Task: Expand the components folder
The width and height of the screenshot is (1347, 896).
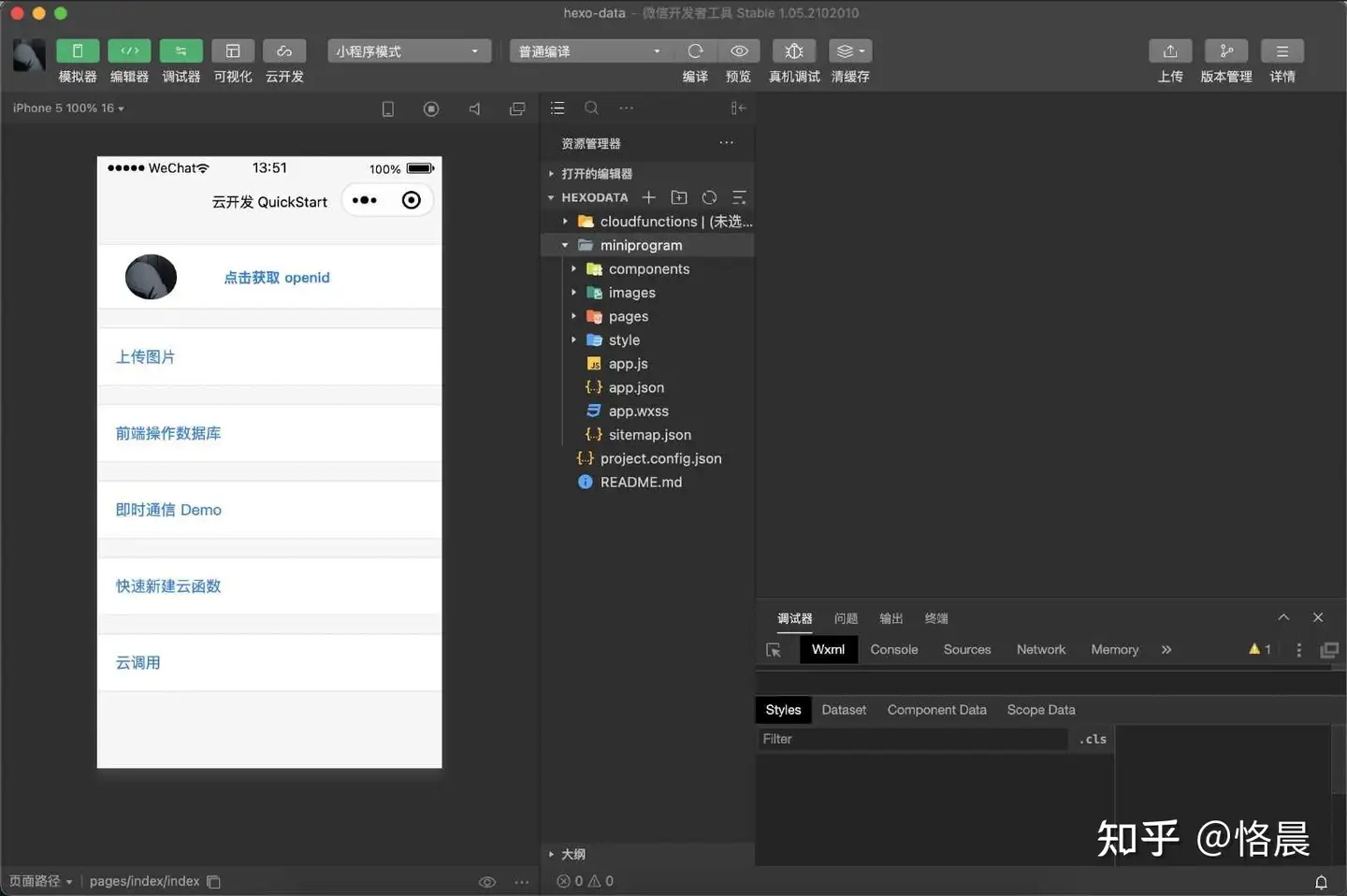Action: (x=647, y=268)
